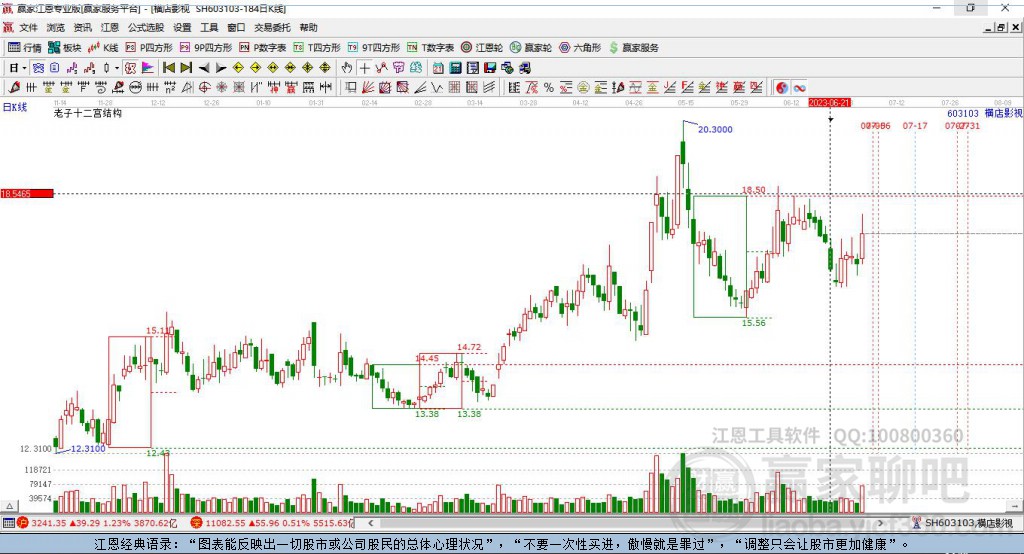Switch to the K线 chart view
The width and height of the screenshot is (1024, 554).
point(103,48)
